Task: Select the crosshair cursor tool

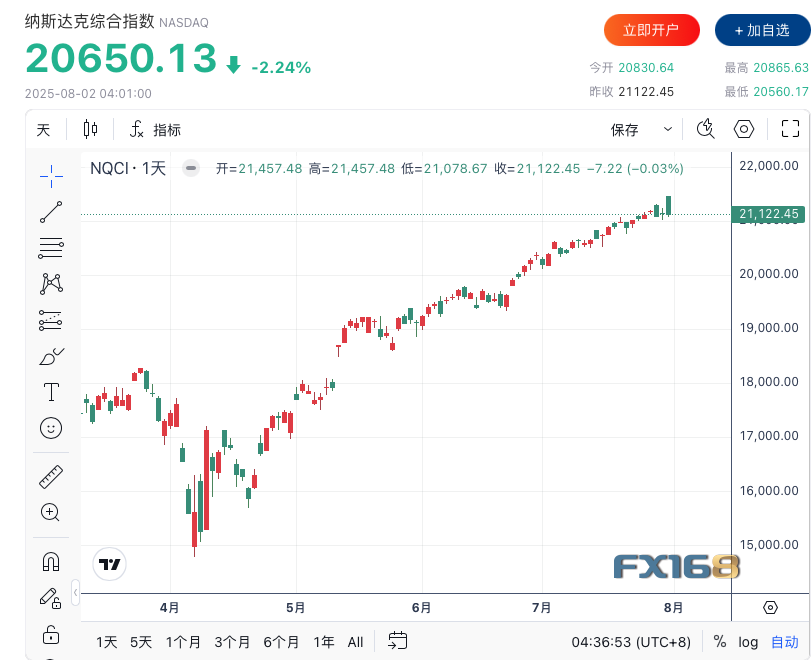Action: point(51,176)
